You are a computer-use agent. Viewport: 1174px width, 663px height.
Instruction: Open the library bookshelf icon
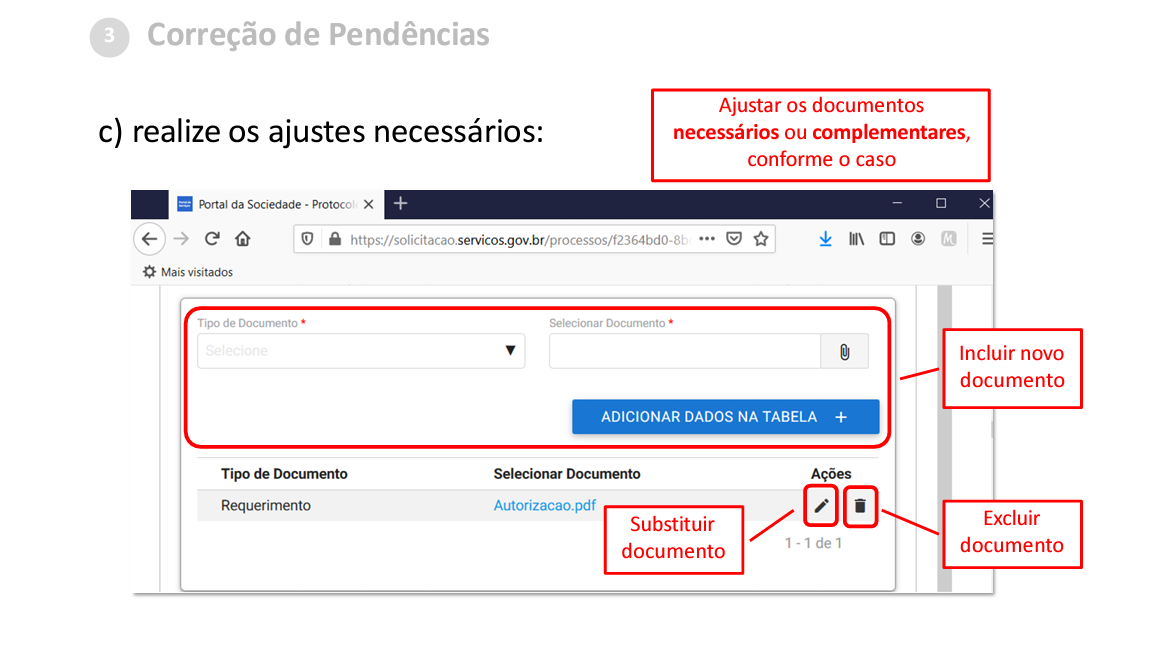856,239
